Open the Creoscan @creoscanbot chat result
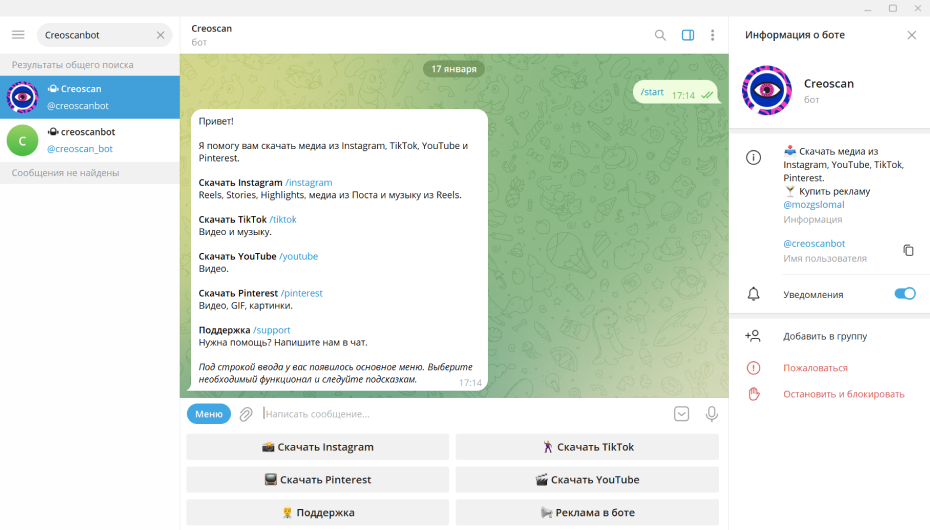Screen dimensions: 930x530 [90, 97]
